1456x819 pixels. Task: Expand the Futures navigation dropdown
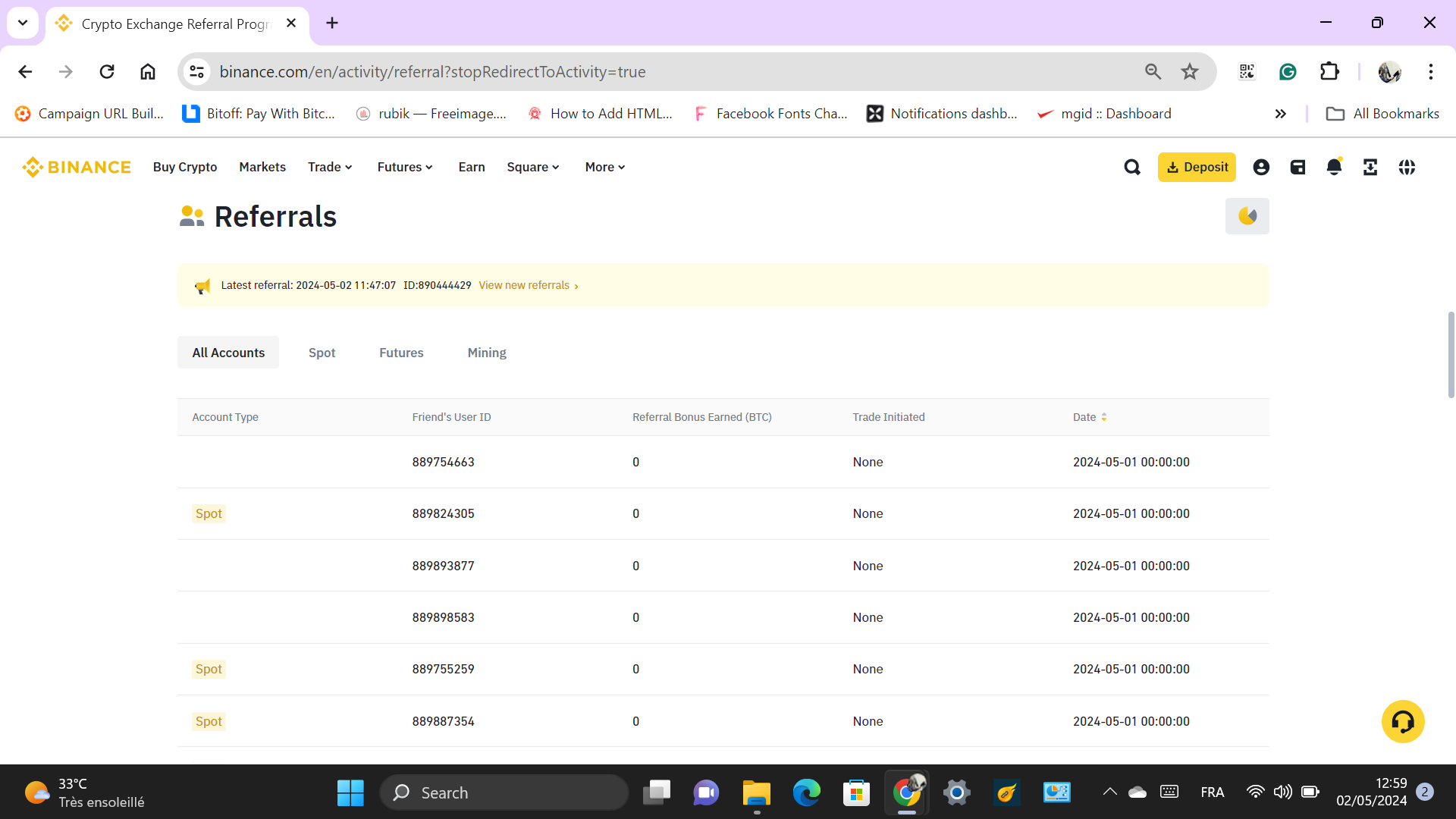405,167
